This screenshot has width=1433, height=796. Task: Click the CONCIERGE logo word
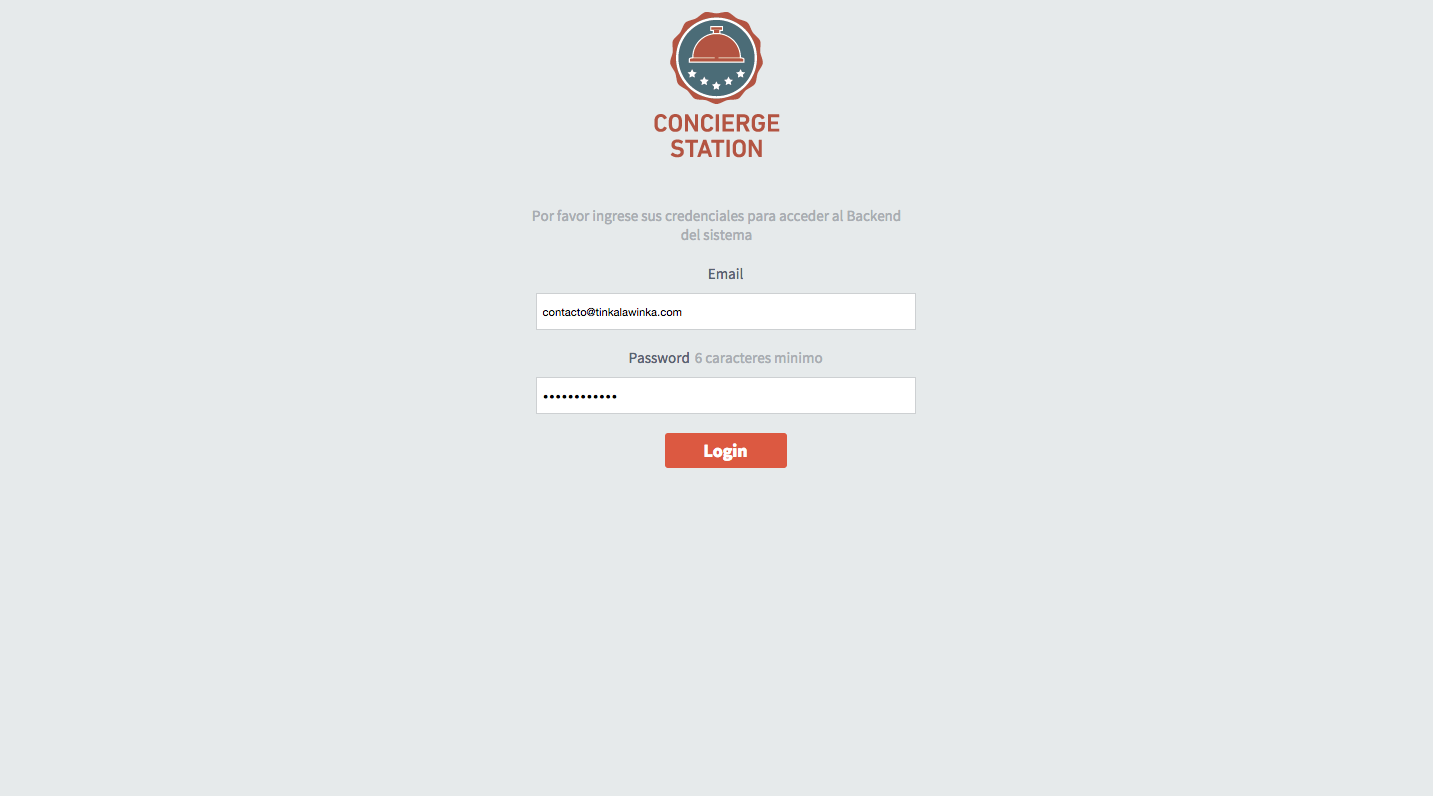pos(716,123)
